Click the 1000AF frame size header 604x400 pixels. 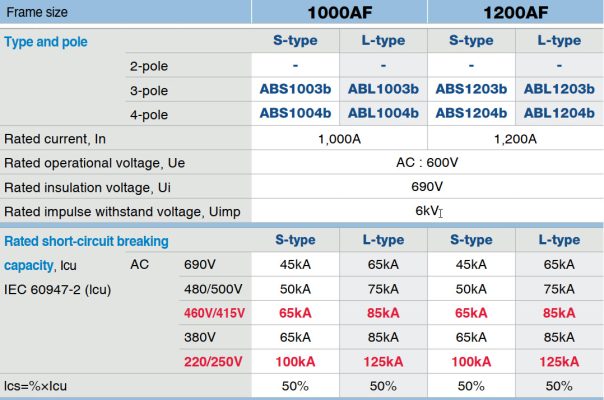339,13
